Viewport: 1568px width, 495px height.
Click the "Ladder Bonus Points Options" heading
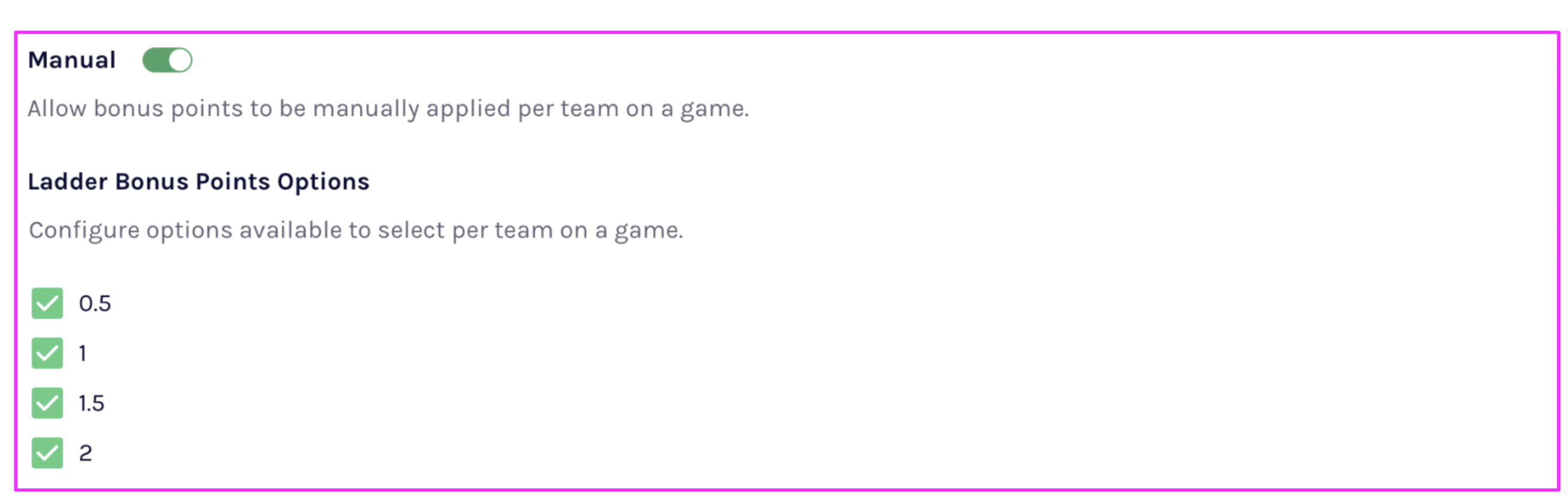[199, 181]
